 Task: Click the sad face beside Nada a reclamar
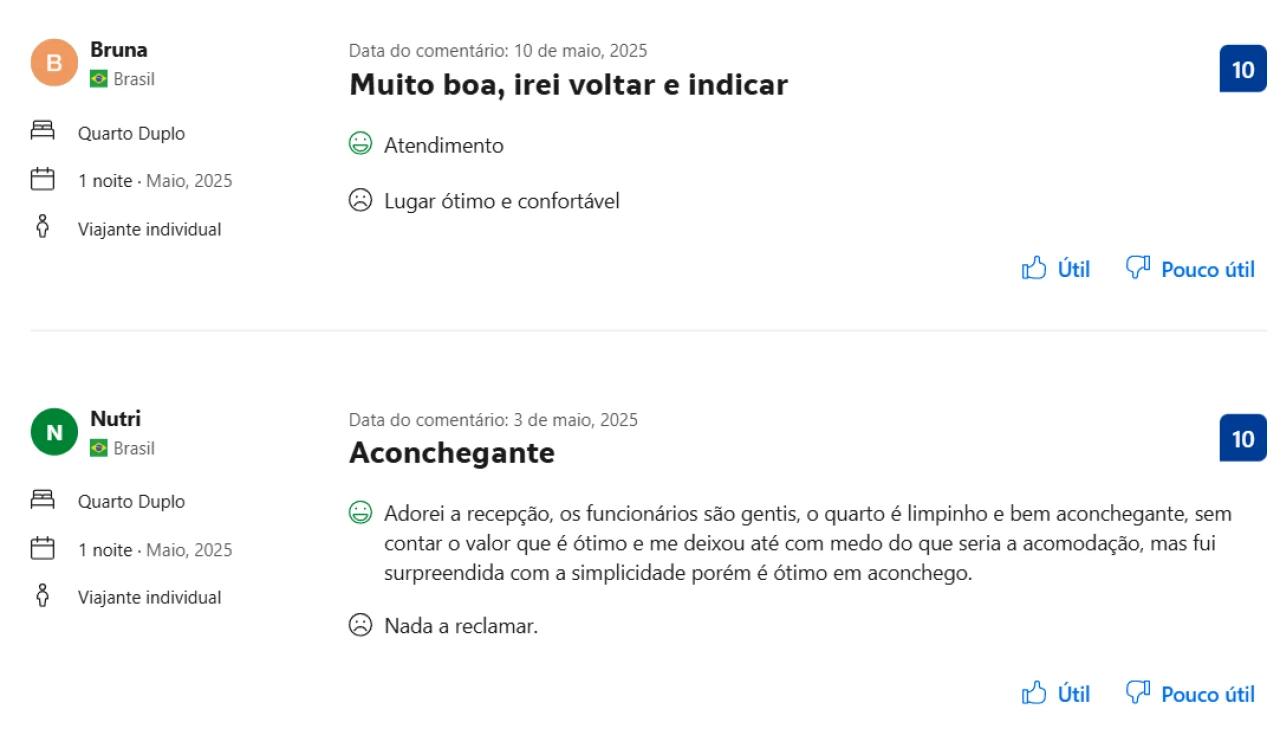(x=360, y=625)
